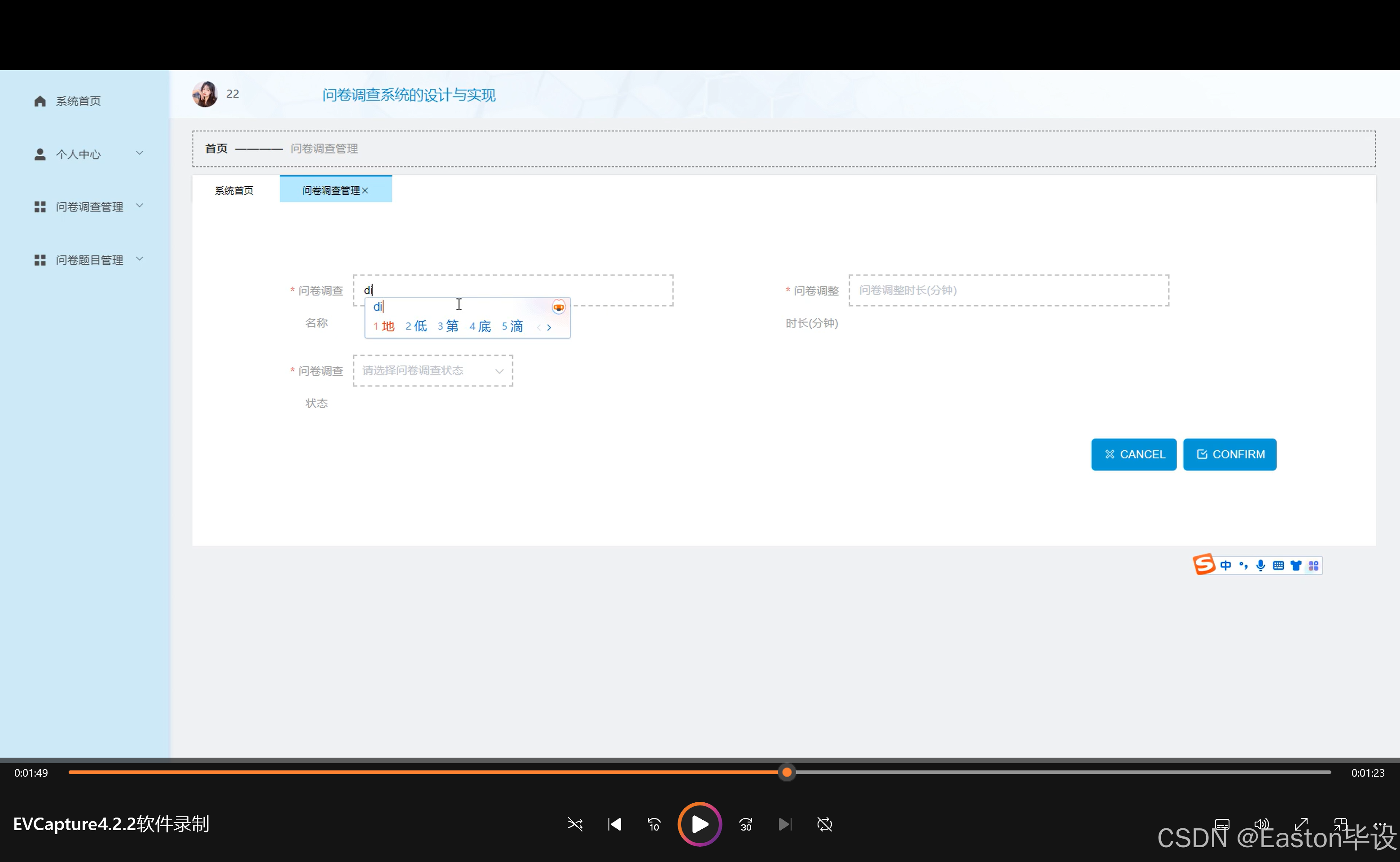The width and height of the screenshot is (1400, 862).
Task: Toggle the repeat loop button
Action: pyautogui.click(x=824, y=824)
